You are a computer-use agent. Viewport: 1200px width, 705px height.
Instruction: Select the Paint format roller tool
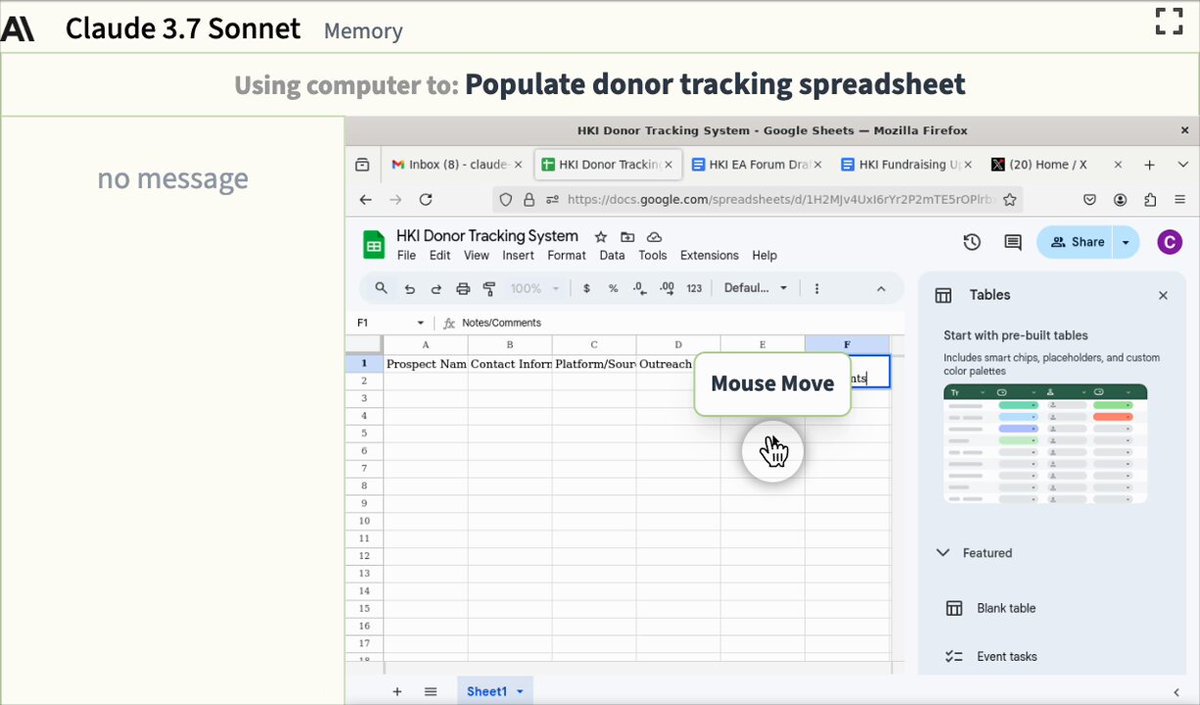tap(489, 288)
